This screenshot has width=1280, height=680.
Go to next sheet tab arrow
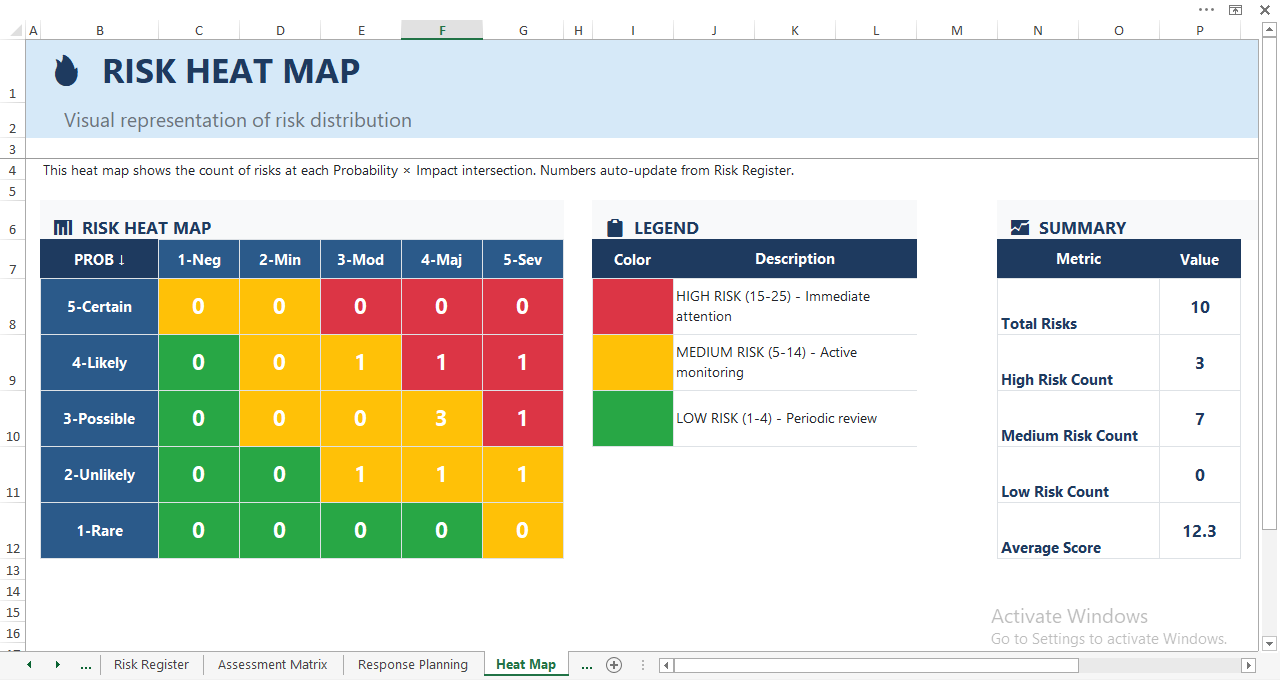click(x=57, y=664)
